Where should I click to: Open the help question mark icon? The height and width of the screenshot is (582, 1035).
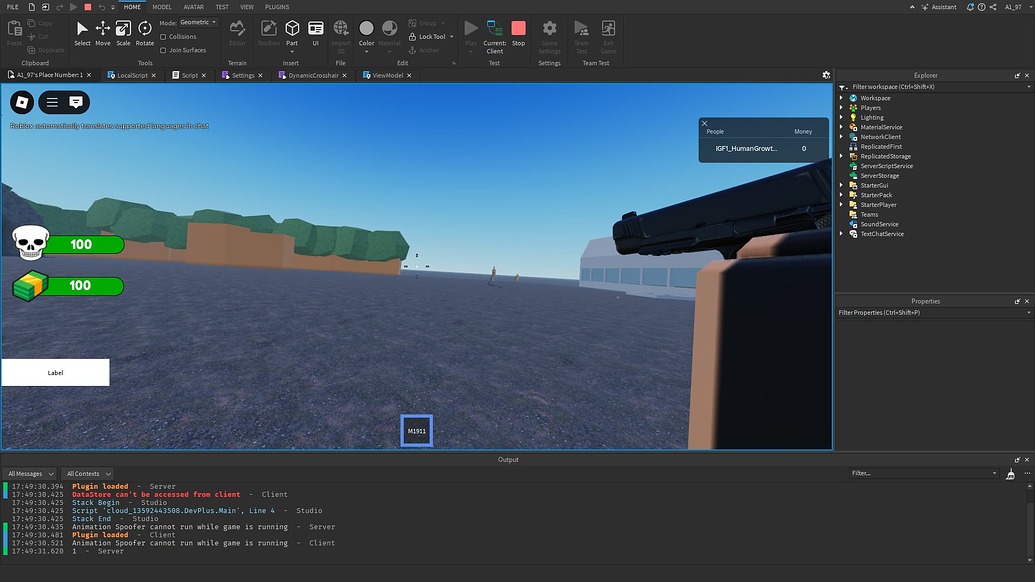[982, 7]
